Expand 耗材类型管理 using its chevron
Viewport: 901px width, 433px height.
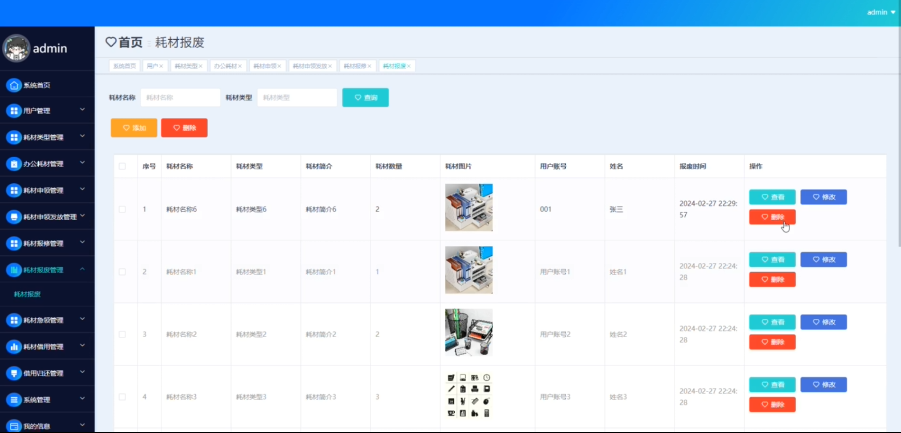tap(82, 136)
